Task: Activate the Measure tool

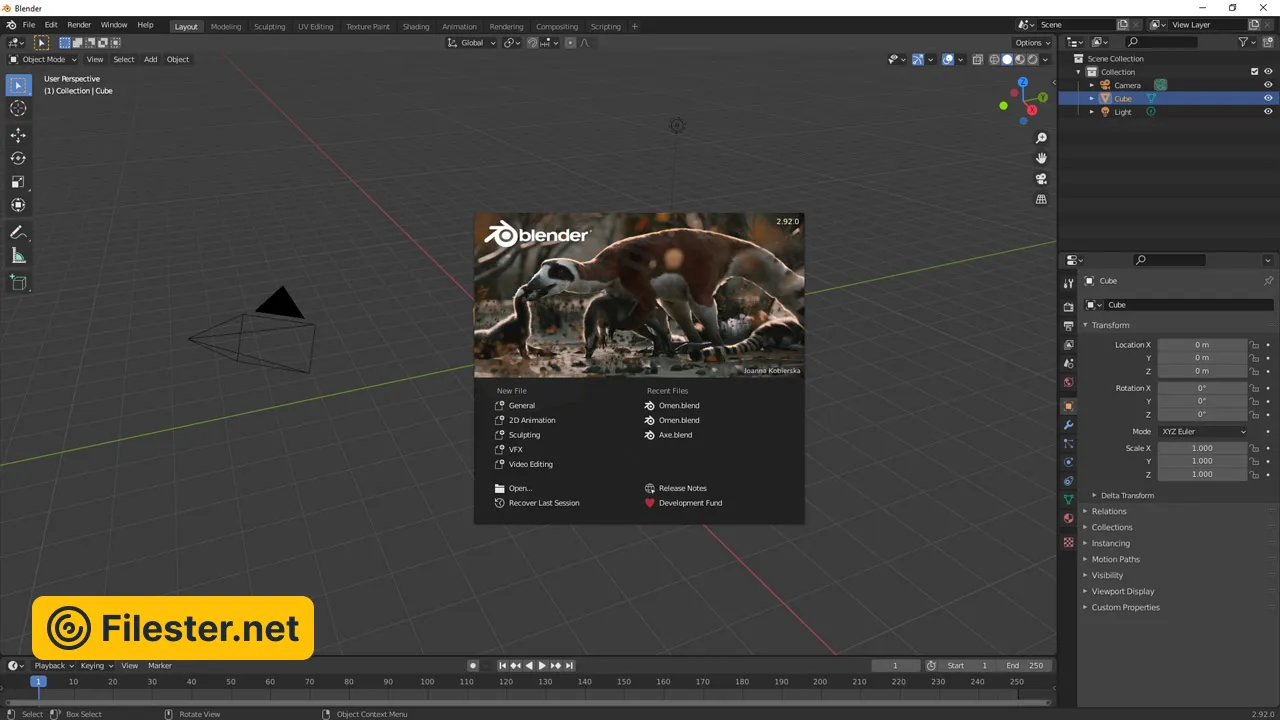Action: pyautogui.click(x=18, y=256)
